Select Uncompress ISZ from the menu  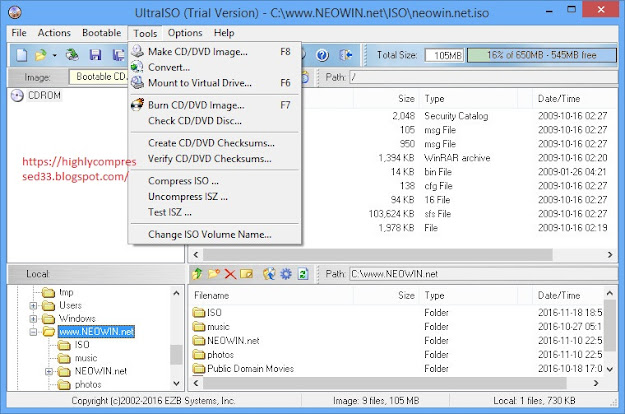tap(214, 196)
